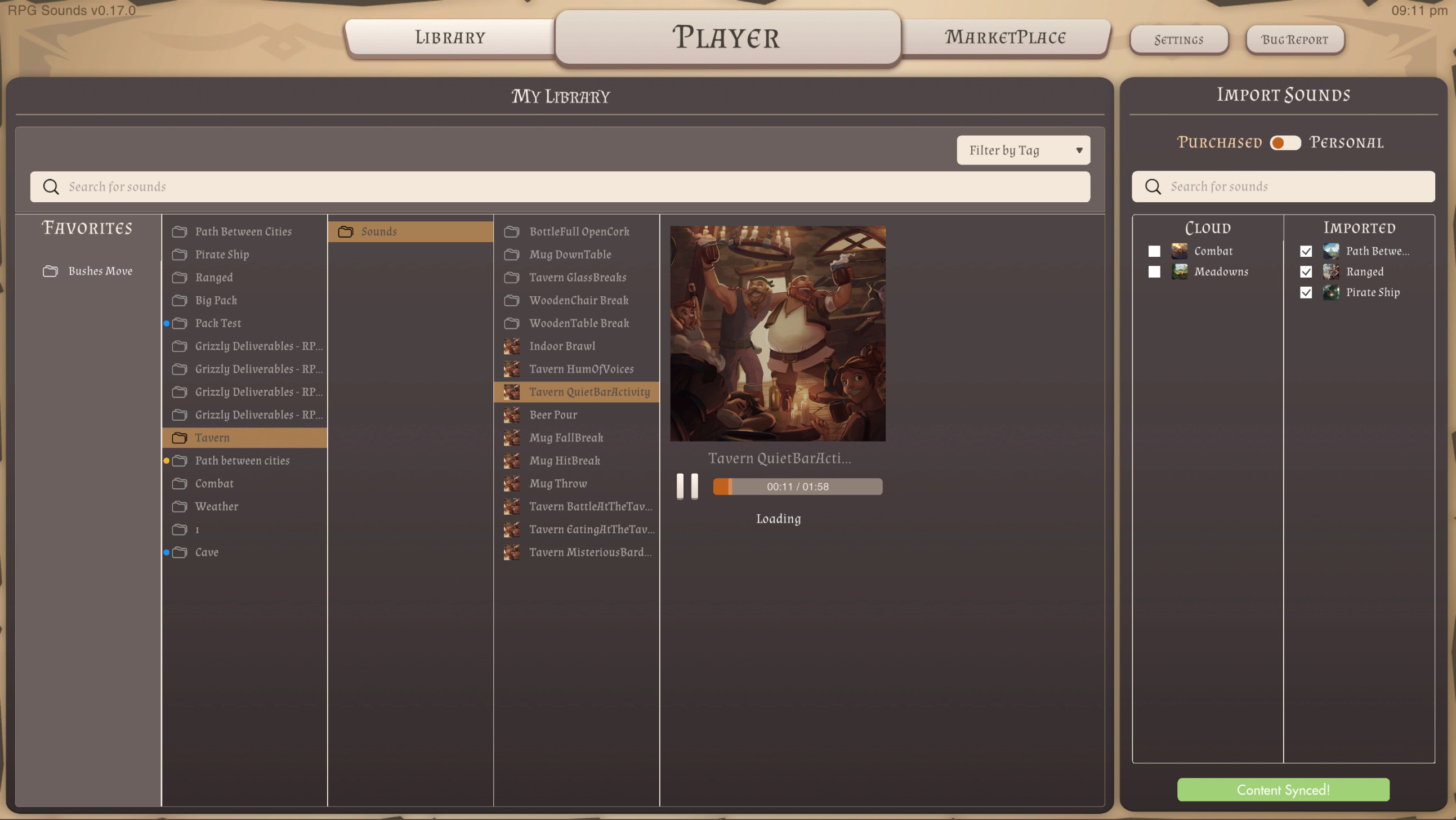Pause the Tavern QuietBarActivity playback

click(687, 486)
